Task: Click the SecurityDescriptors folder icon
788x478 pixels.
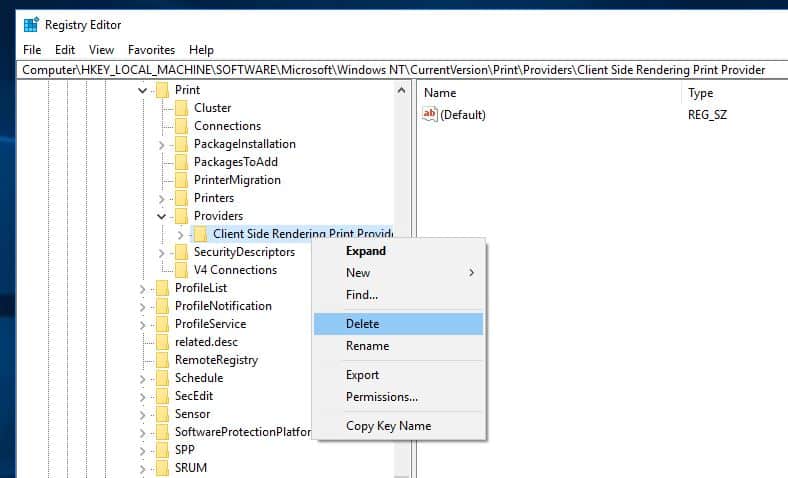Action: click(x=181, y=252)
